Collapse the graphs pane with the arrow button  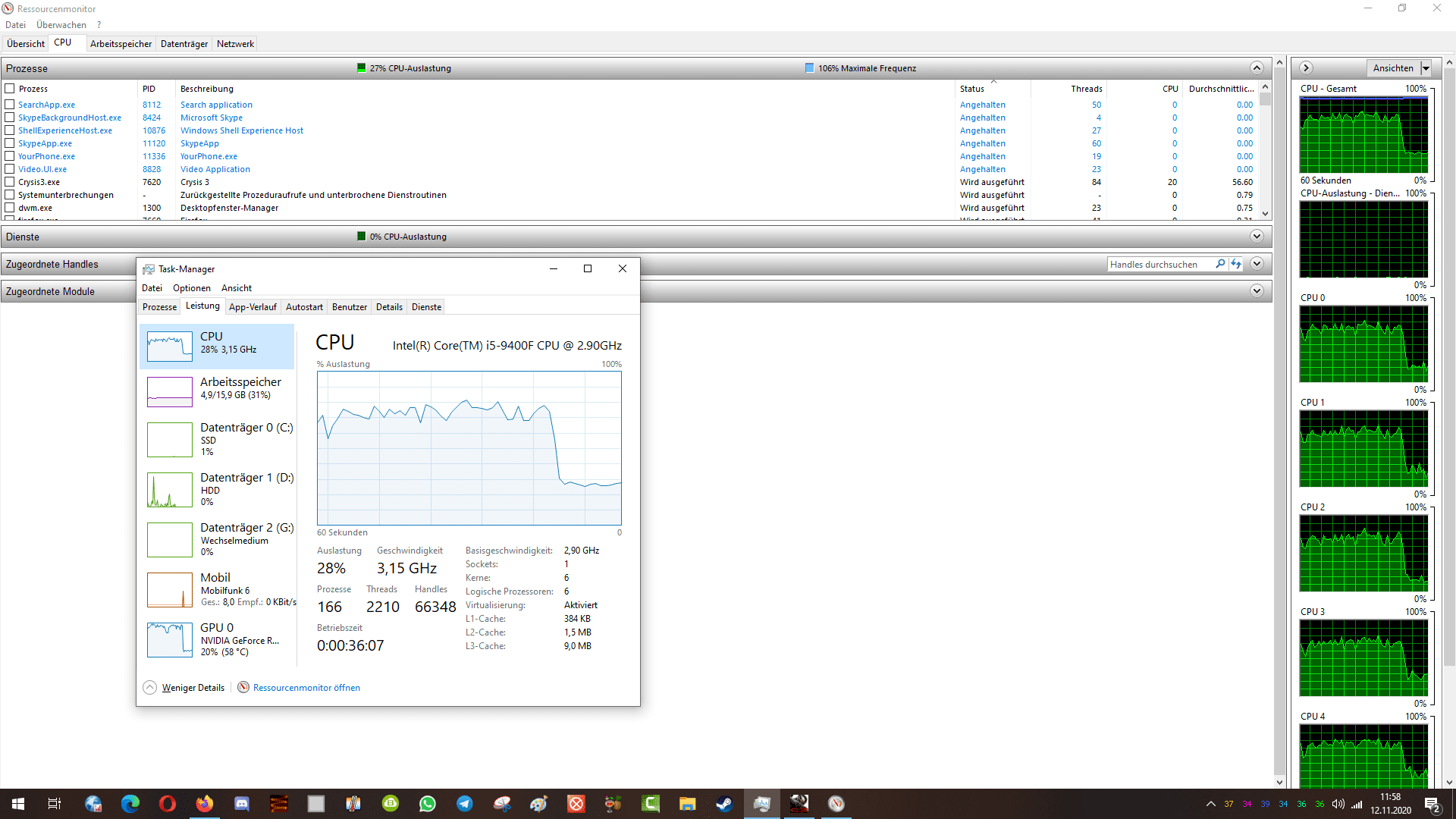click(x=1306, y=68)
